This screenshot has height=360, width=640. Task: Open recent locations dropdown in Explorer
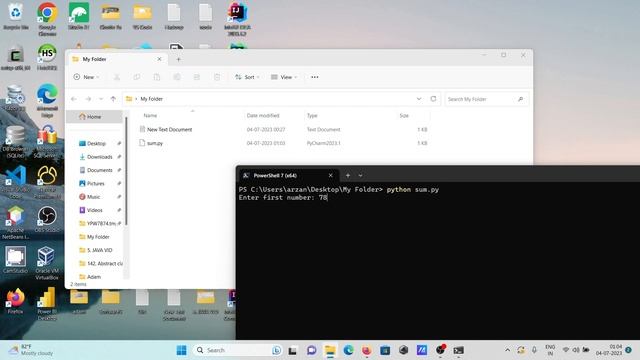tap(101, 99)
